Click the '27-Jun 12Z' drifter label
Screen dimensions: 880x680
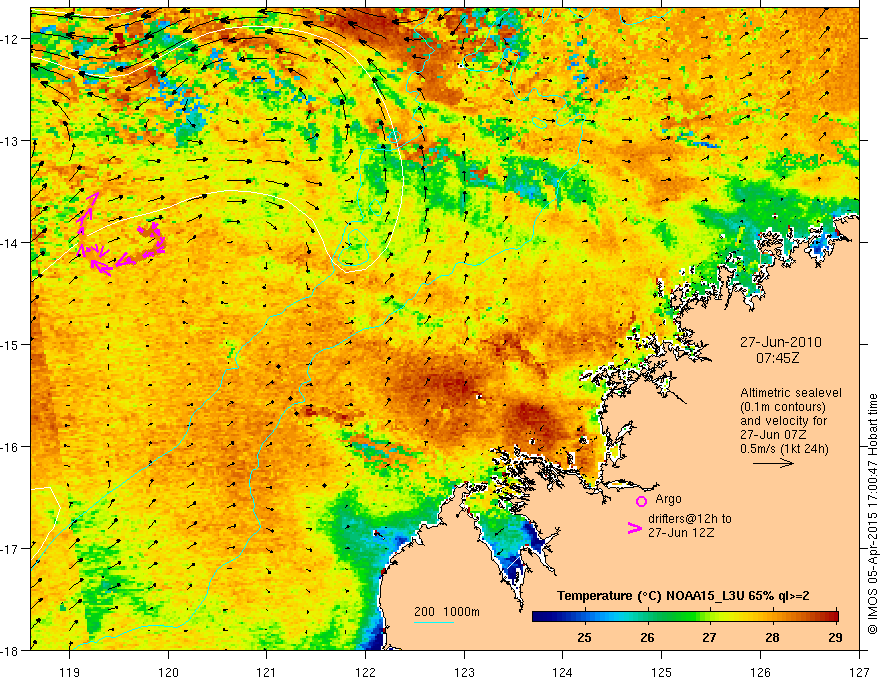pyautogui.click(x=681, y=532)
